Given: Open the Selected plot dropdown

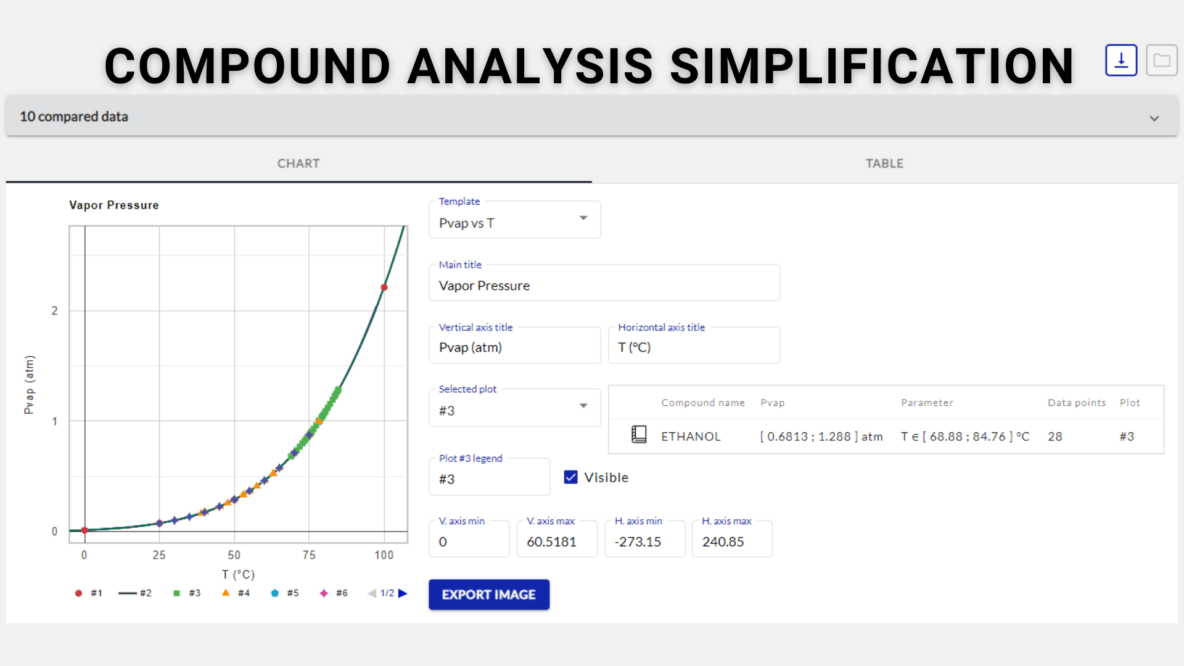Looking at the screenshot, I should (514, 407).
